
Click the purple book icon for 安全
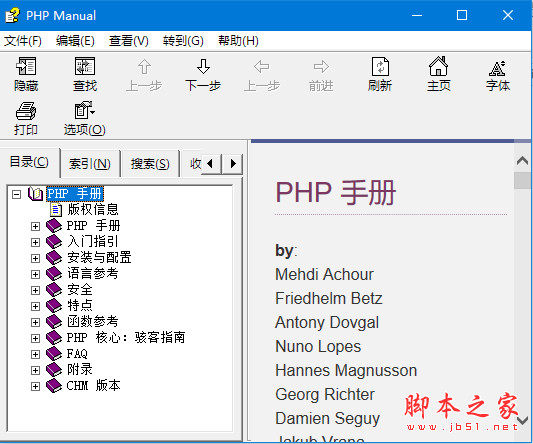pyautogui.click(x=54, y=290)
